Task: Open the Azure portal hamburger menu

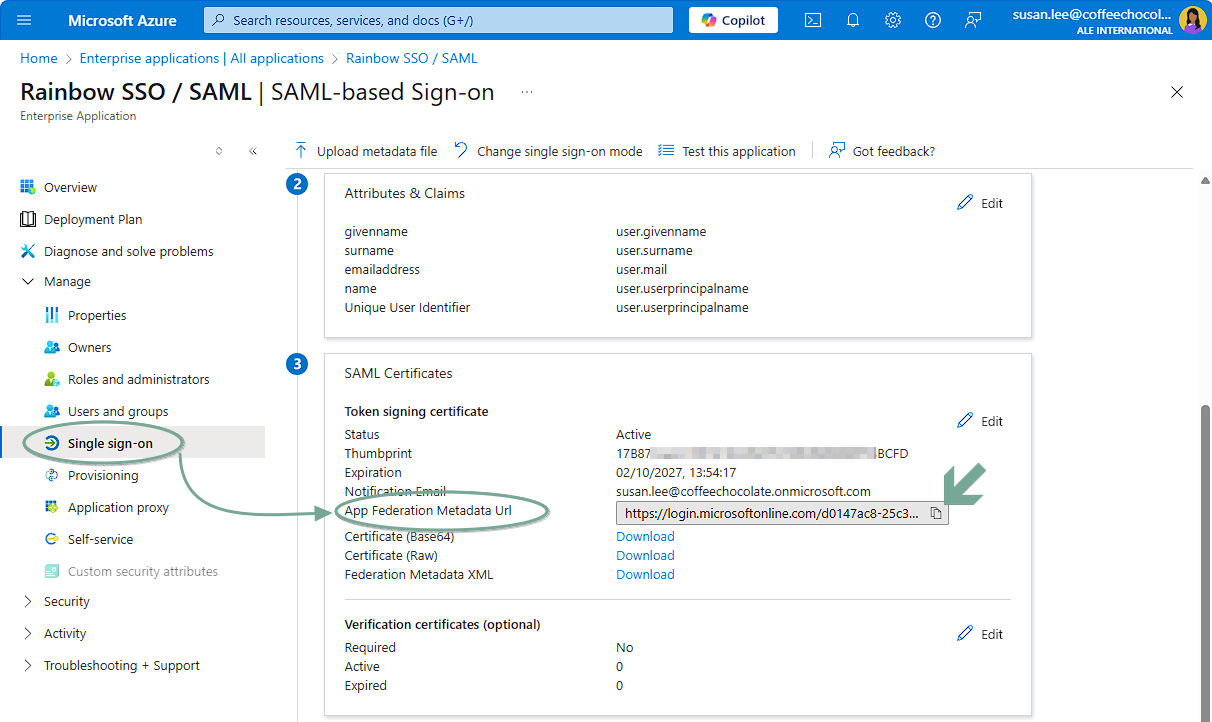Action: [25, 20]
